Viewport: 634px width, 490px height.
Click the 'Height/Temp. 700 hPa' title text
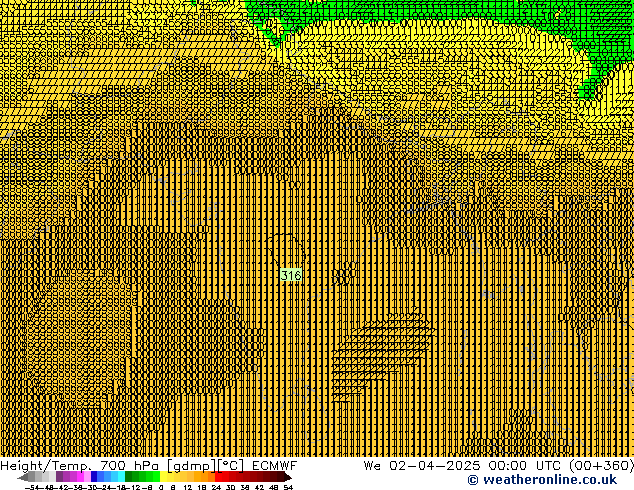tap(79, 465)
